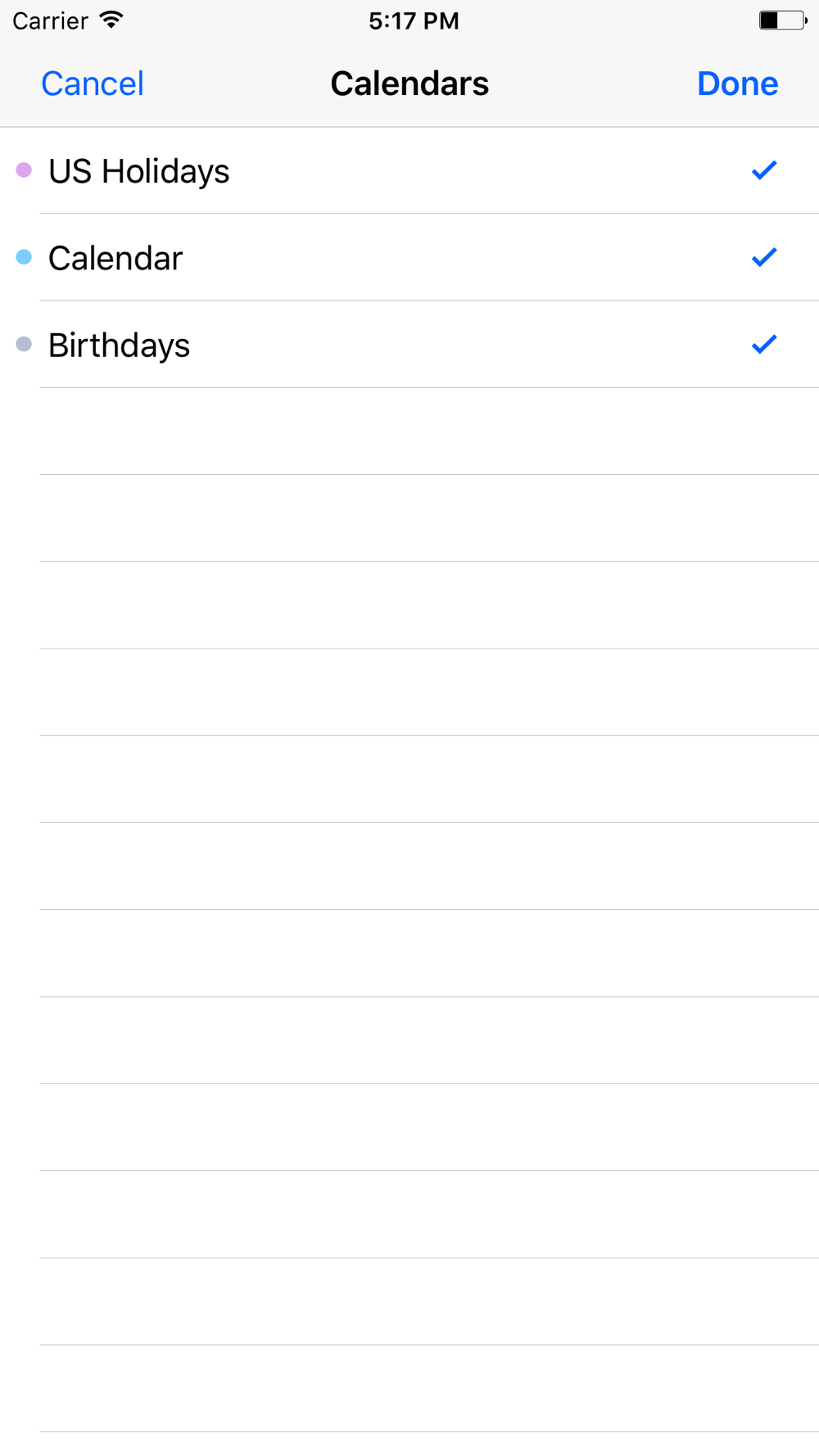
Task: Uncheck the US Holidays checkmark
Action: tap(764, 170)
